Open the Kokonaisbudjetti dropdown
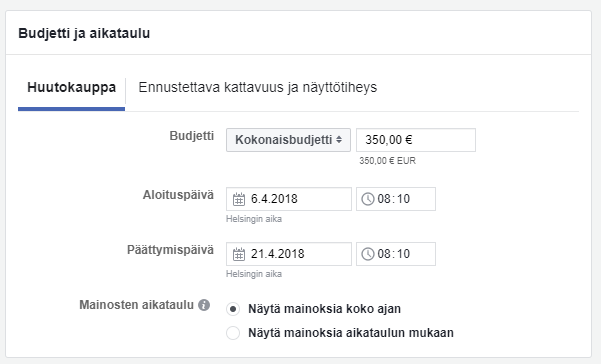The height and width of the screenshot is (364, 601). coord(288,140)
